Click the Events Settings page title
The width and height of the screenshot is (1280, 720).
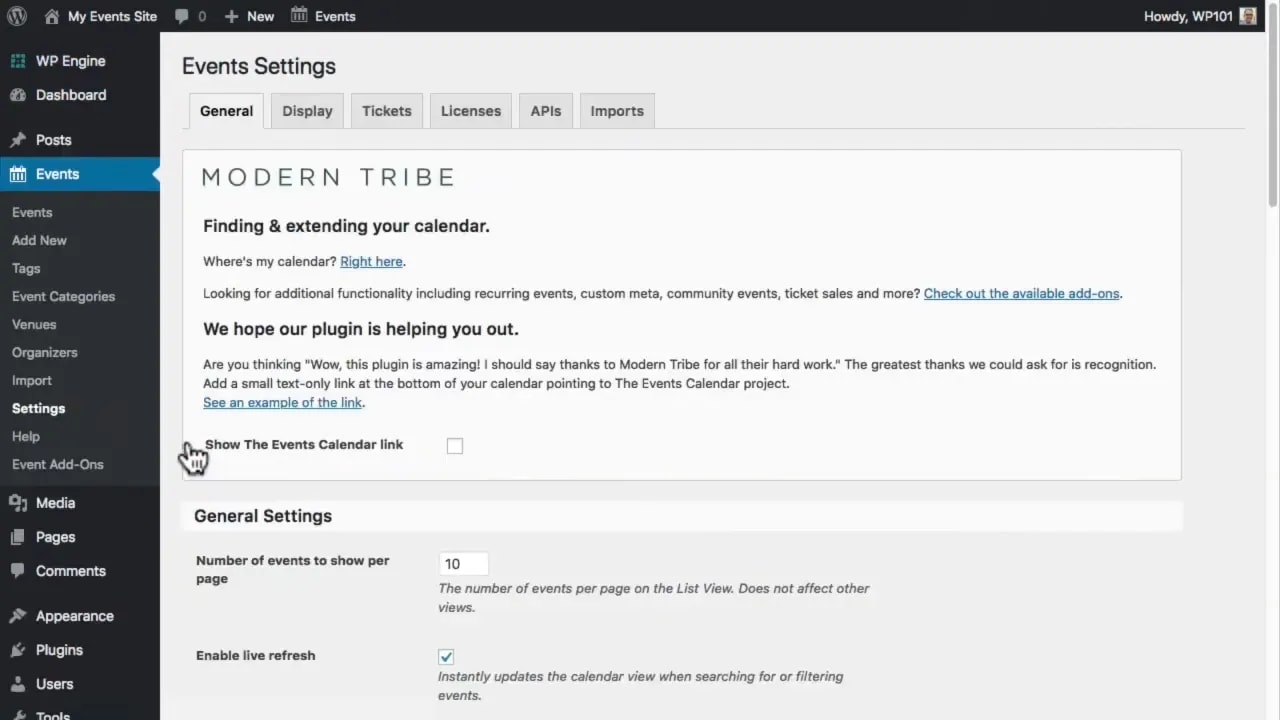(259, 66)
